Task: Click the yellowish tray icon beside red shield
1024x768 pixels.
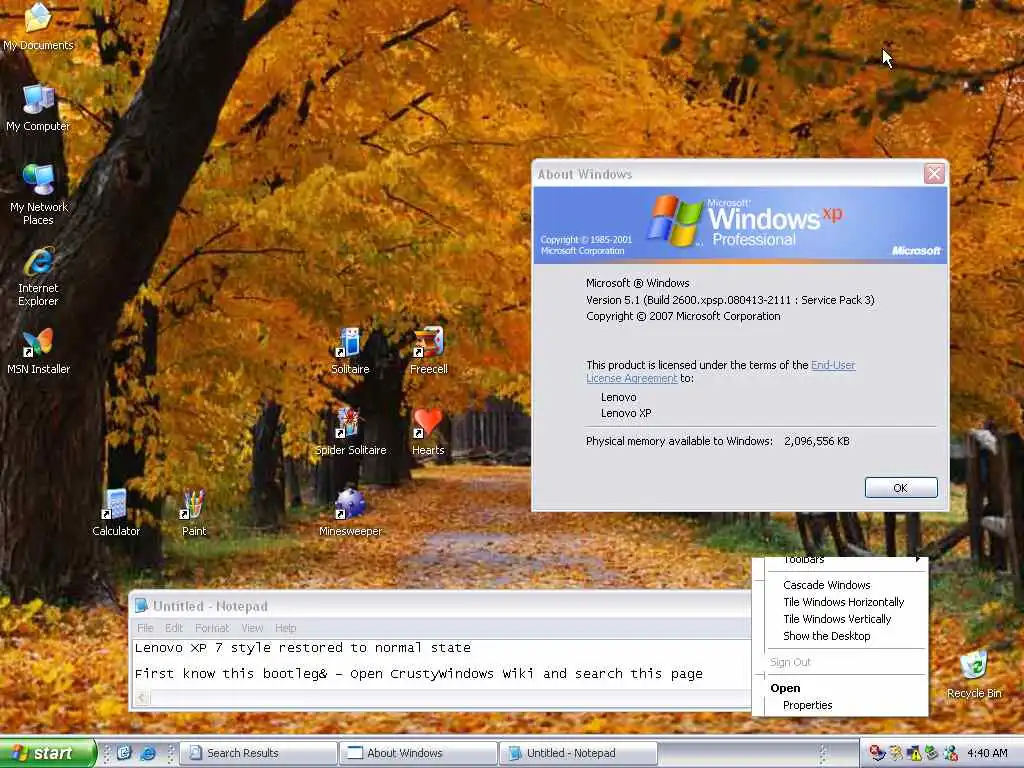Action: click(x=895, y=753)
